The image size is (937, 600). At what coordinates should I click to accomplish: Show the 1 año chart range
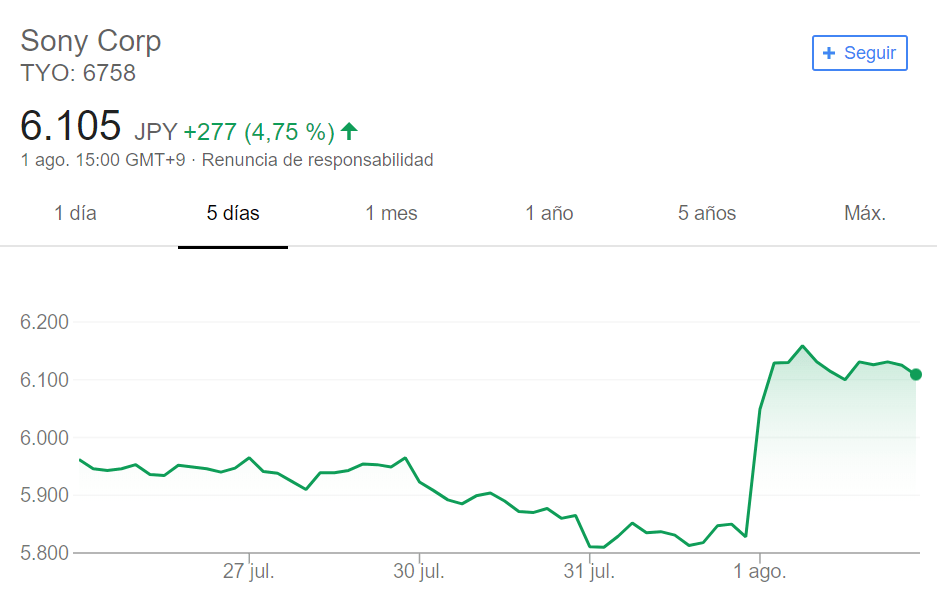coord(549,213)
